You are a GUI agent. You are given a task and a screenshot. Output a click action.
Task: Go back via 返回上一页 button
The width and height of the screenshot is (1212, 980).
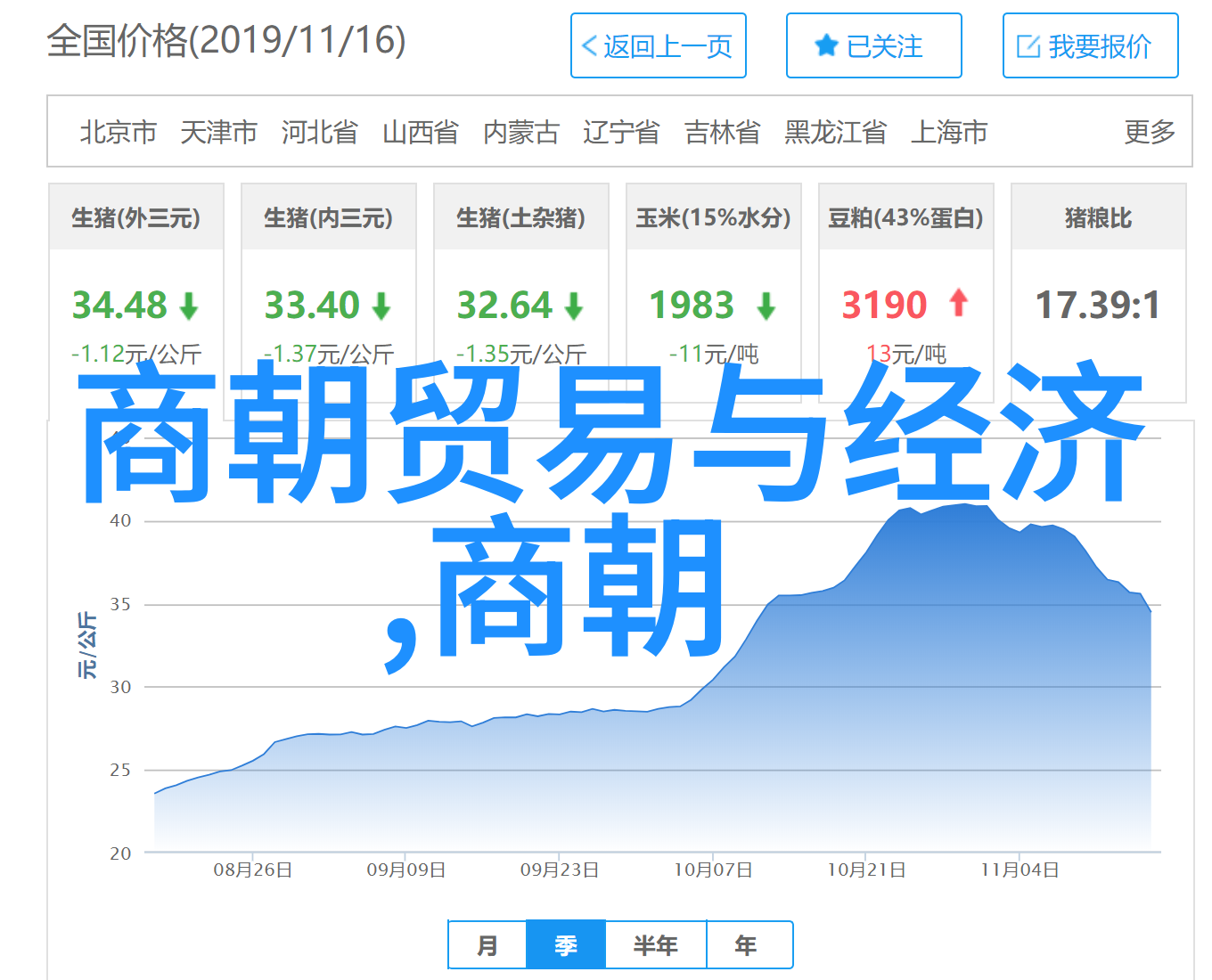659,45
